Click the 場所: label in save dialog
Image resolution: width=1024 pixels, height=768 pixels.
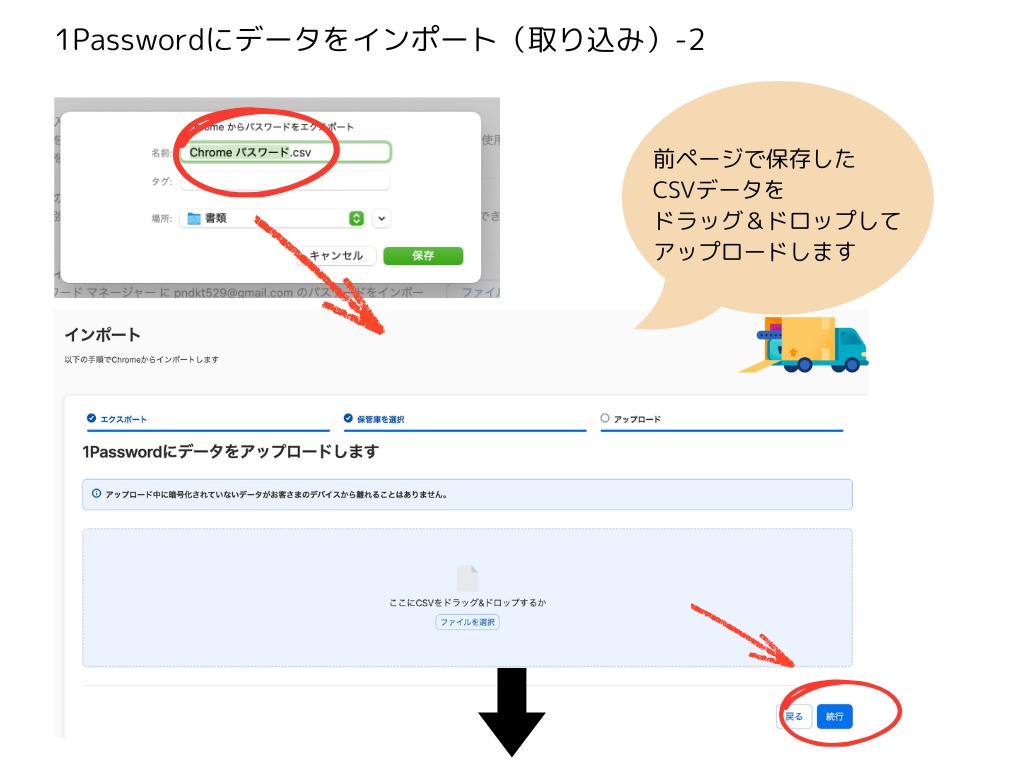point(161,219)
